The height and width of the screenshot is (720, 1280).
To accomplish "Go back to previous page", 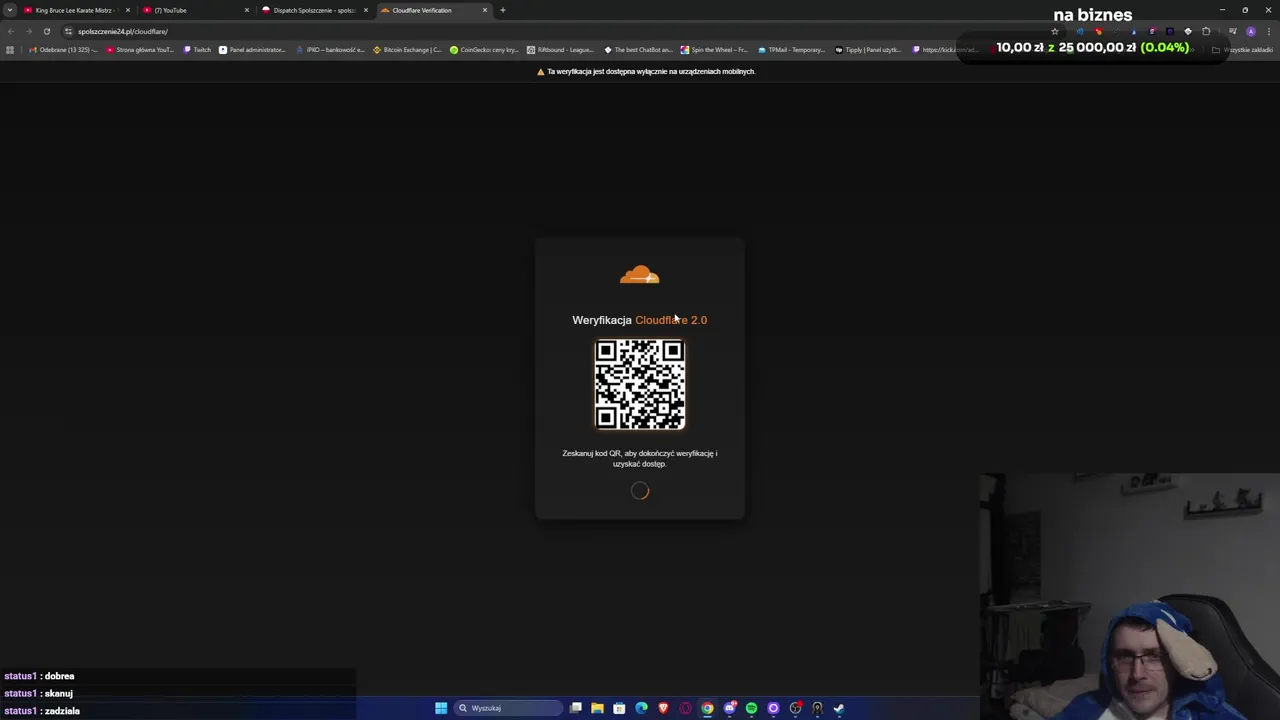I will click(x=10, y=31).
